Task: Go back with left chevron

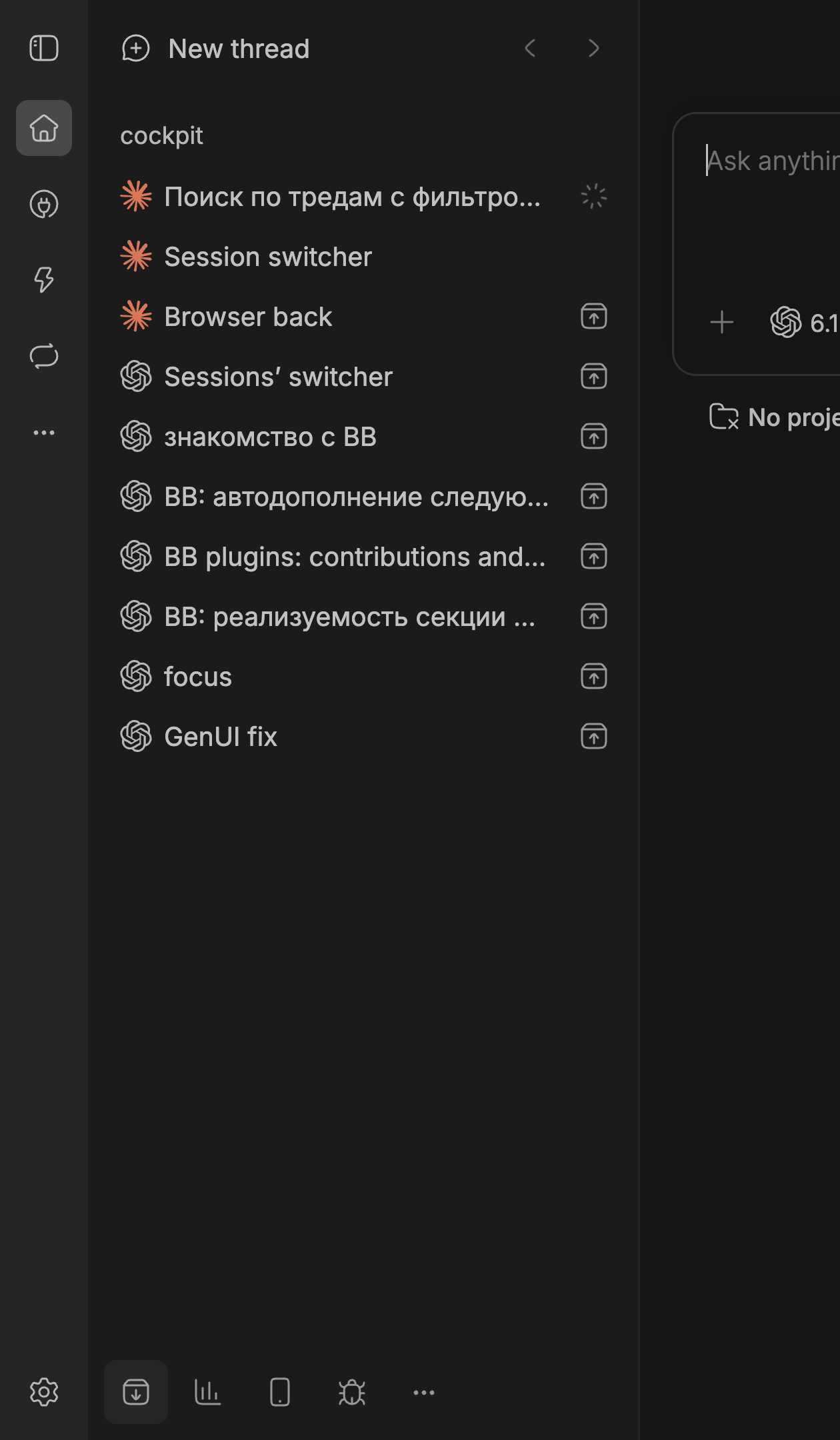Action: click(x=531, y=48)
